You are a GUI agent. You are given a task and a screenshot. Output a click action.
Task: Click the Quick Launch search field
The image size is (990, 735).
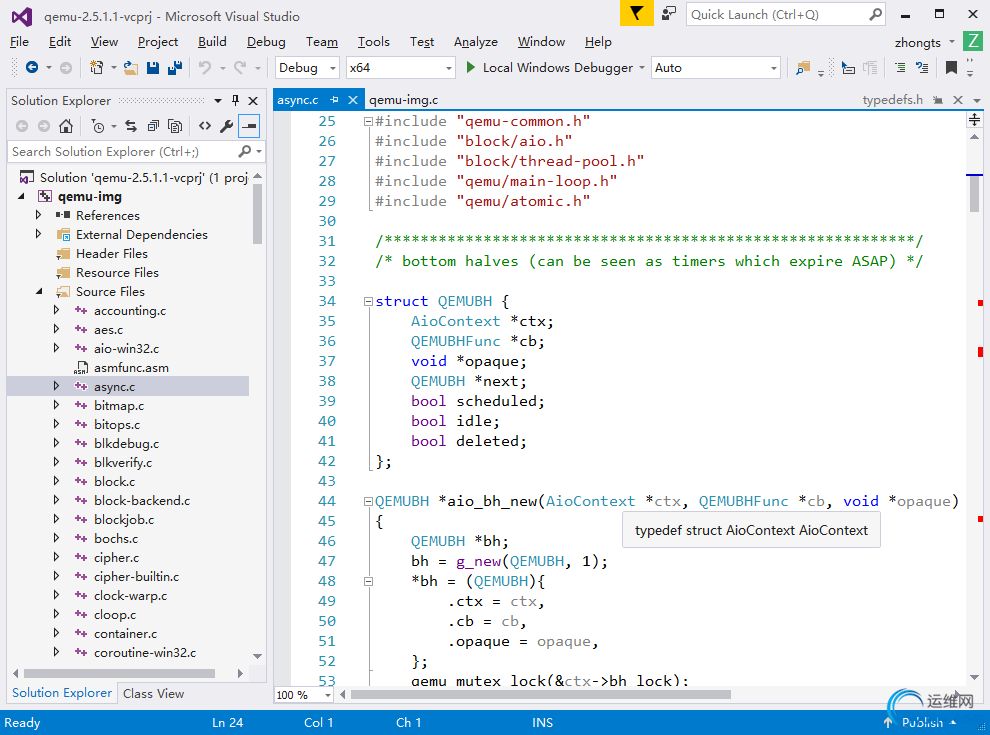[775, 14]
